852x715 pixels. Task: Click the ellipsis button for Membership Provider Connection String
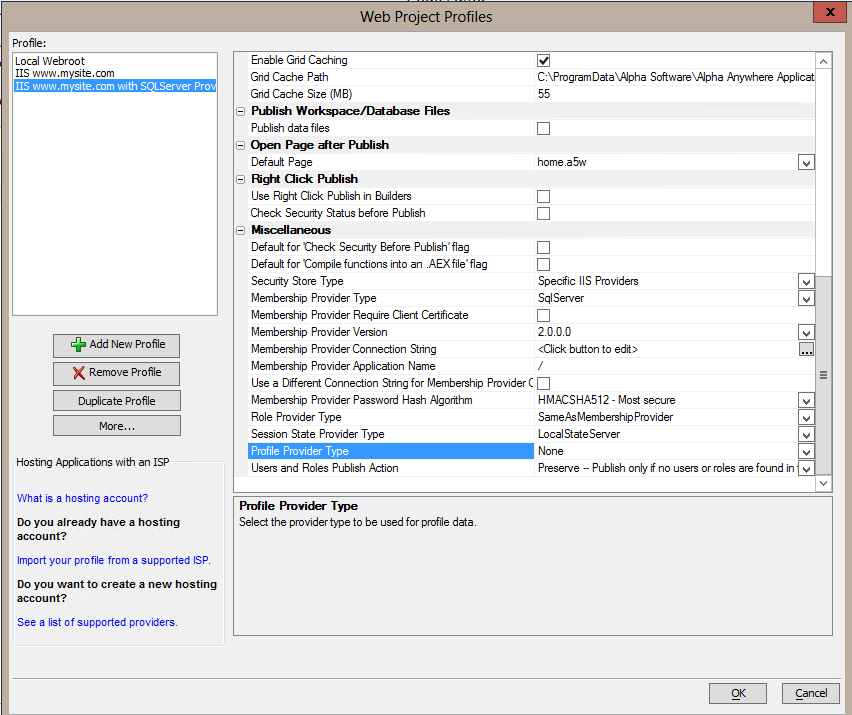point(806,349)
